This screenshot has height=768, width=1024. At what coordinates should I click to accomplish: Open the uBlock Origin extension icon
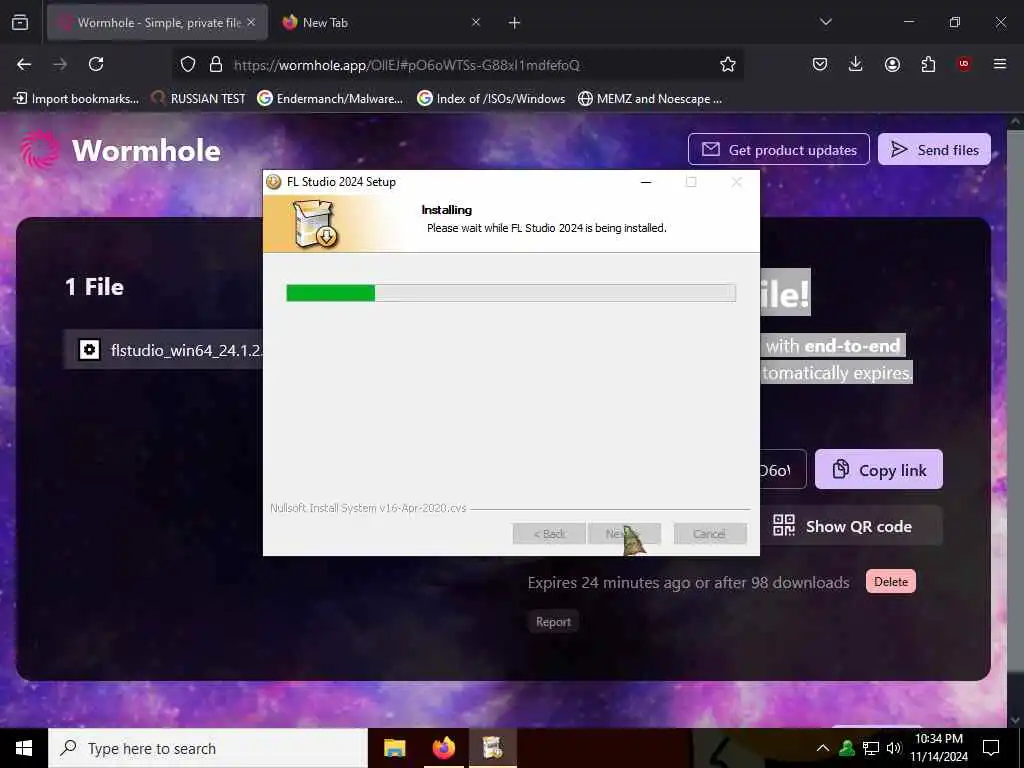coord(964,64)
